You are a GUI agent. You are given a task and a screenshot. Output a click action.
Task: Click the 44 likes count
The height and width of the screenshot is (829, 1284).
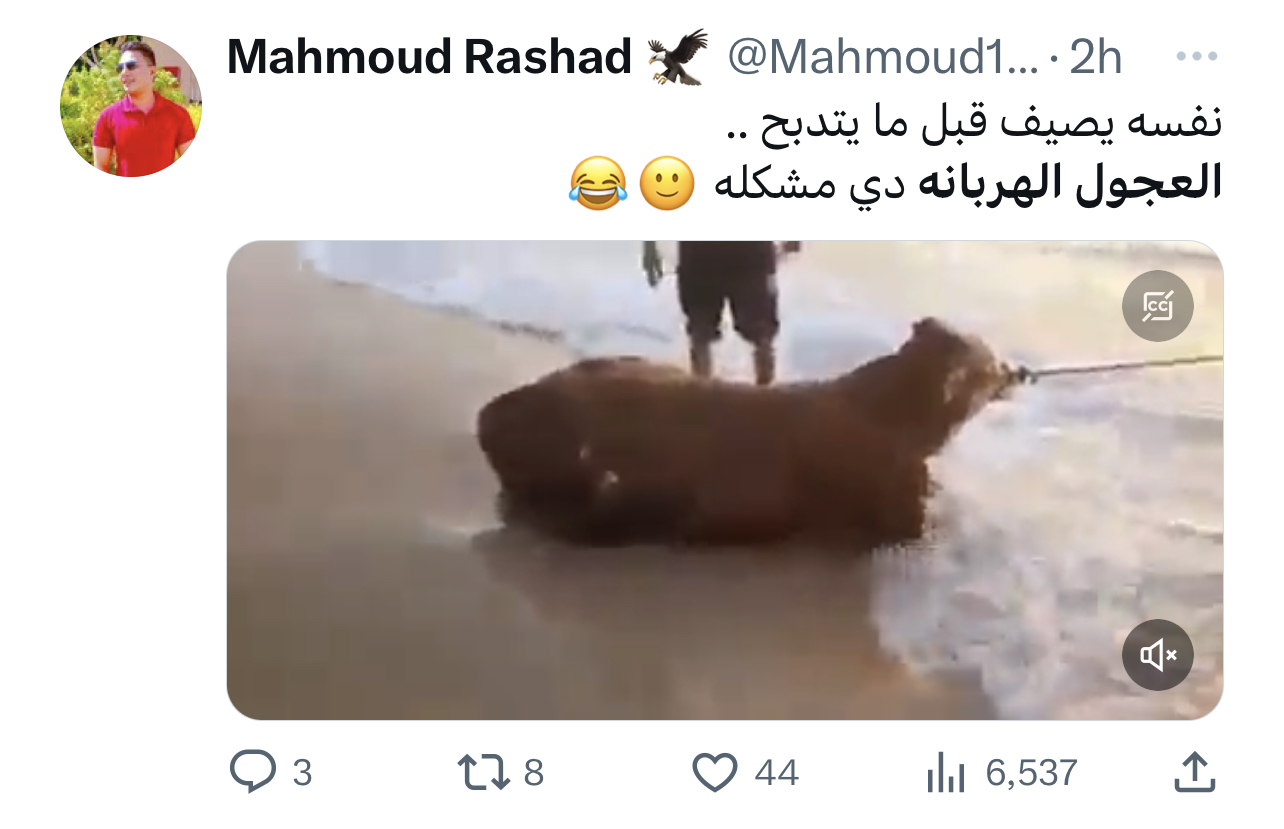coord(776,773)
